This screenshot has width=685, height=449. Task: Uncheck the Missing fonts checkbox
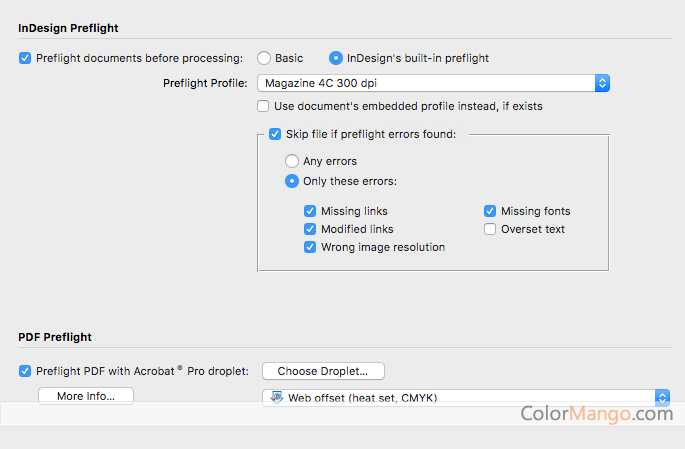click(490, 211)
